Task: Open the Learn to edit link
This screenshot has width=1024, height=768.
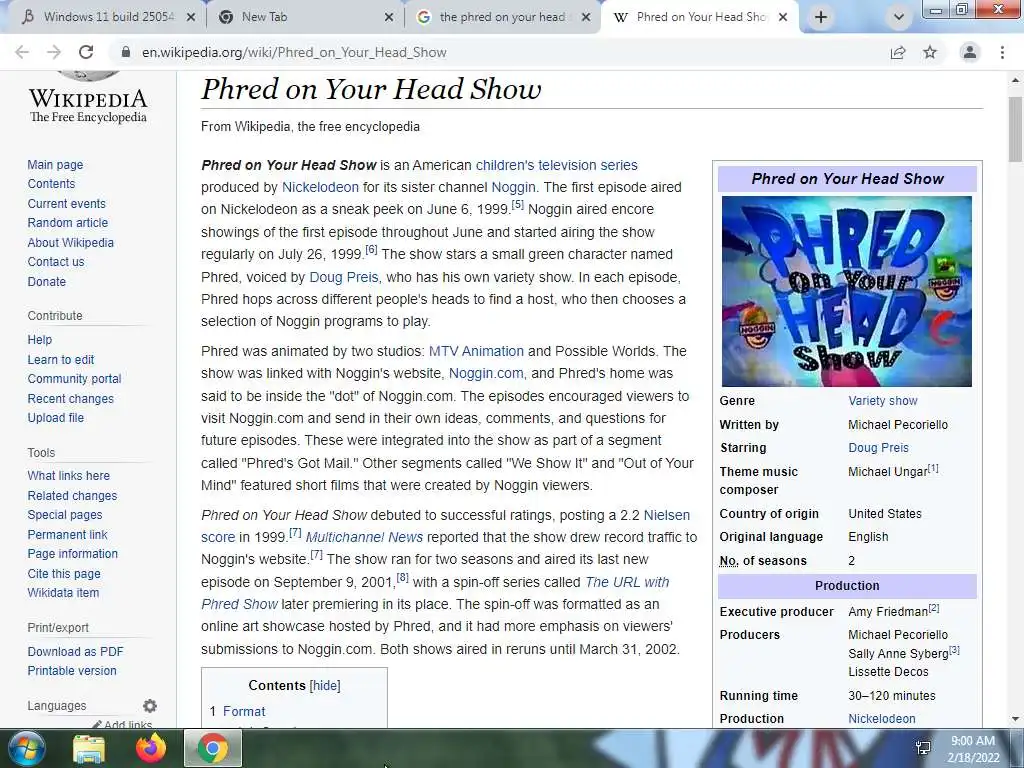Action: (61, 360)
